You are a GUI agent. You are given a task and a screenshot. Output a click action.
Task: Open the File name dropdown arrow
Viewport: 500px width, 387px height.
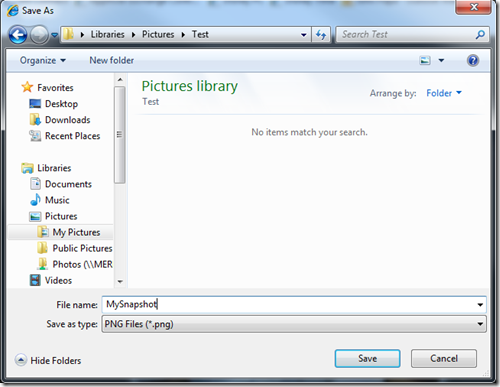tap(480, 304)
